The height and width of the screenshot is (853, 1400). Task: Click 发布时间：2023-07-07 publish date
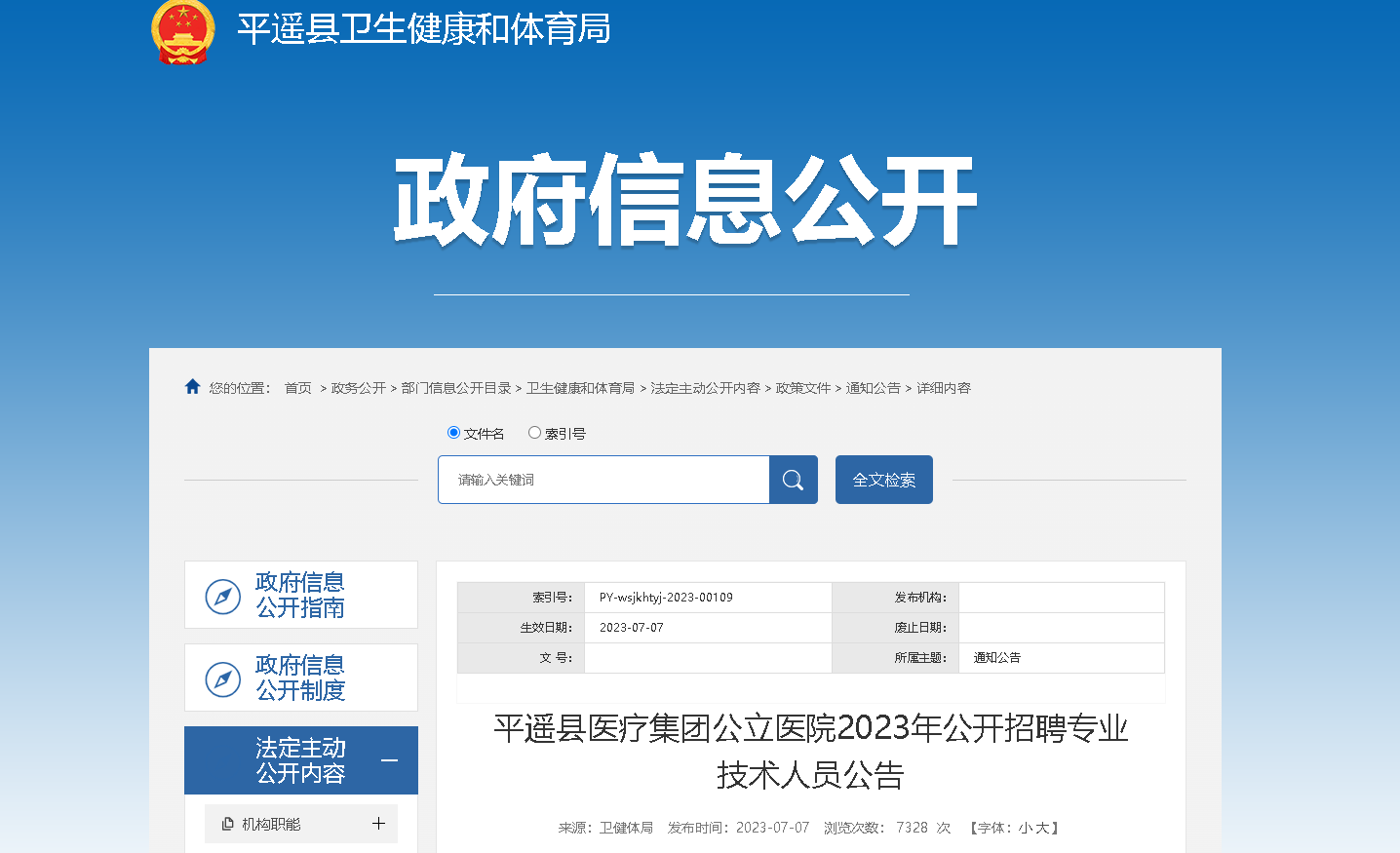[x=739, y=828]
